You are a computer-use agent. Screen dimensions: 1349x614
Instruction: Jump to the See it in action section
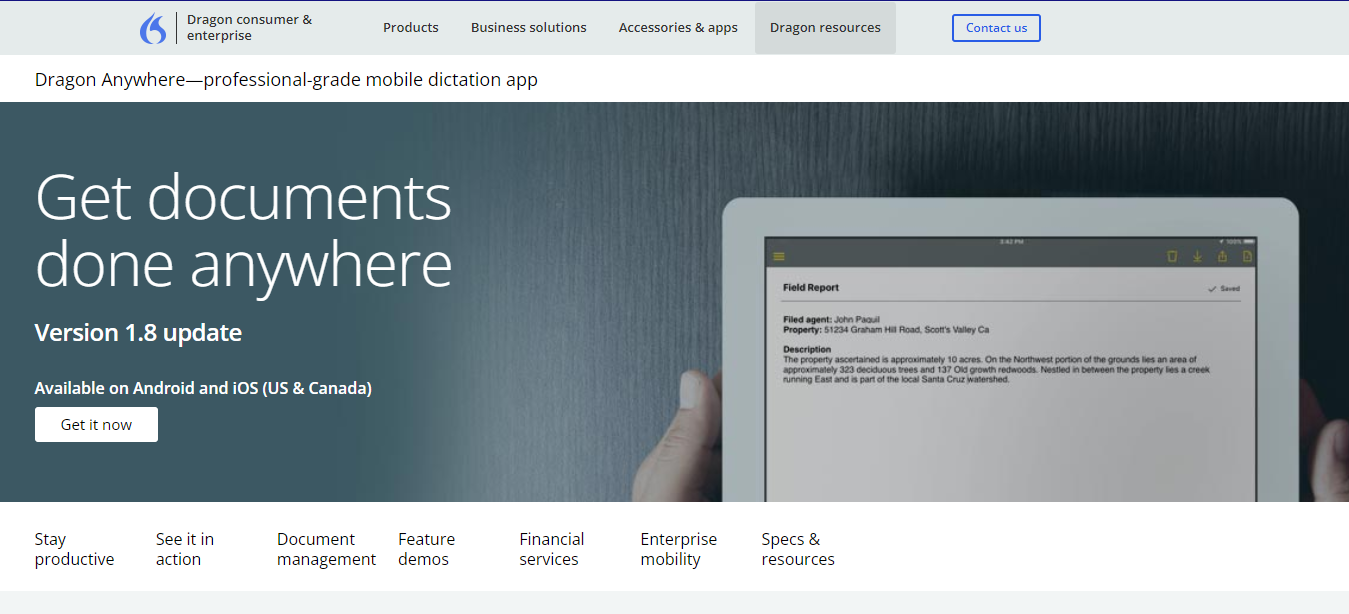coord(185,549)
